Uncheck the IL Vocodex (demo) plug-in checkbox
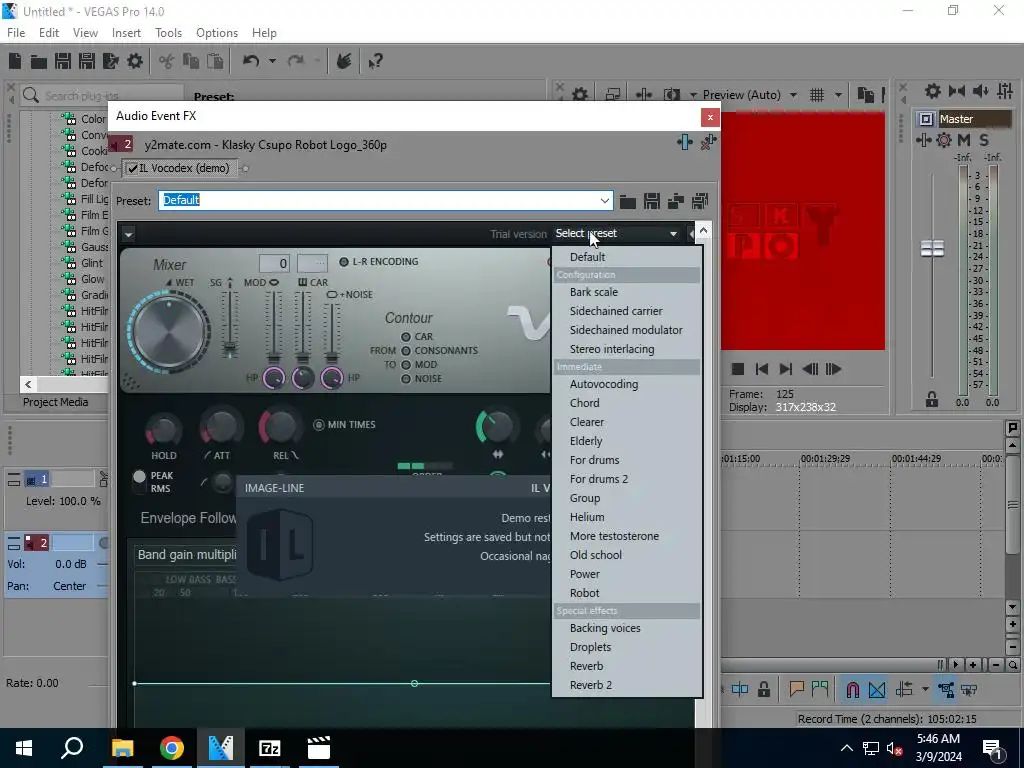The width and height of the screenshot is (1024, 768). (133, 168)
